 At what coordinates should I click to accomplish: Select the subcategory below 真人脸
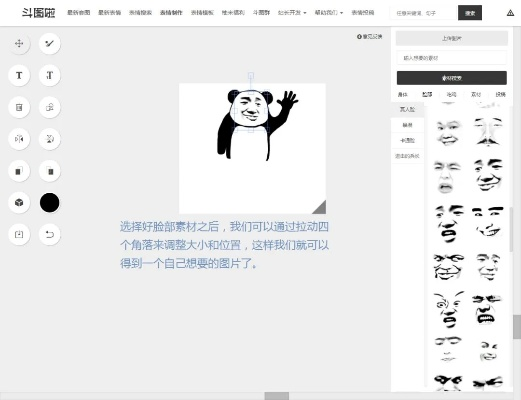pyautogui.click(x=407, y=125)
